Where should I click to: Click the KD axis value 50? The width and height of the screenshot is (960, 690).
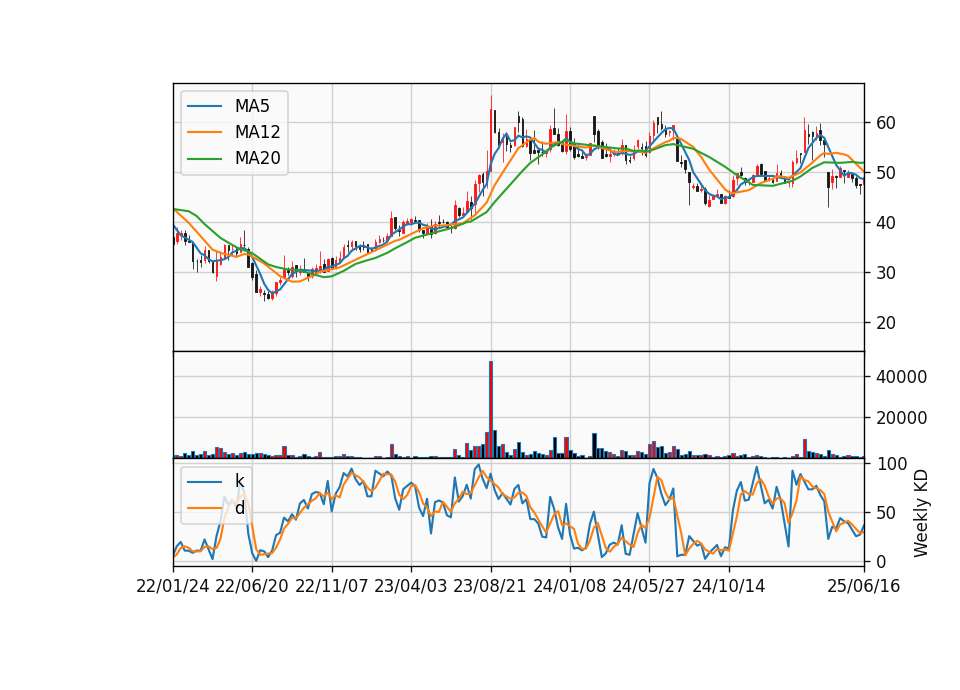pyautogui.click(x=886, y=513)
